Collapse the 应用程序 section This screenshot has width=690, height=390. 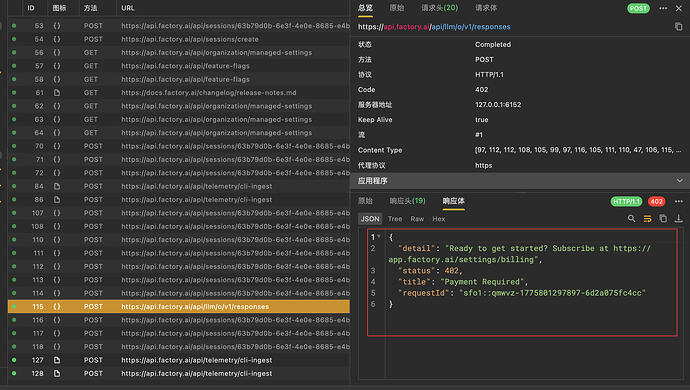(x=679, y=180)
